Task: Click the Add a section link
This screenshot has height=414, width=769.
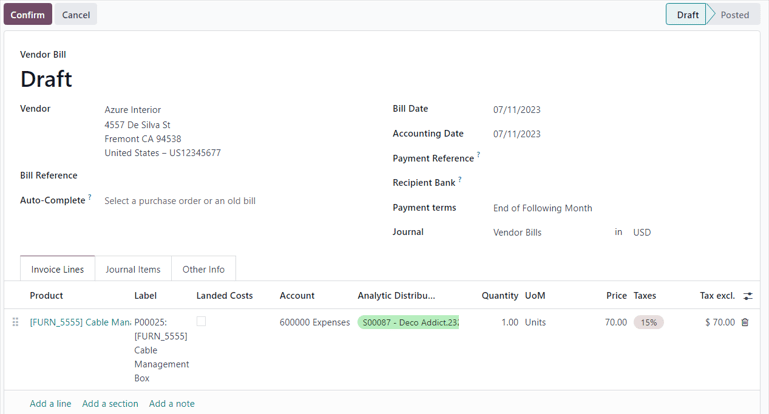Action: click(x=110, y=404)
